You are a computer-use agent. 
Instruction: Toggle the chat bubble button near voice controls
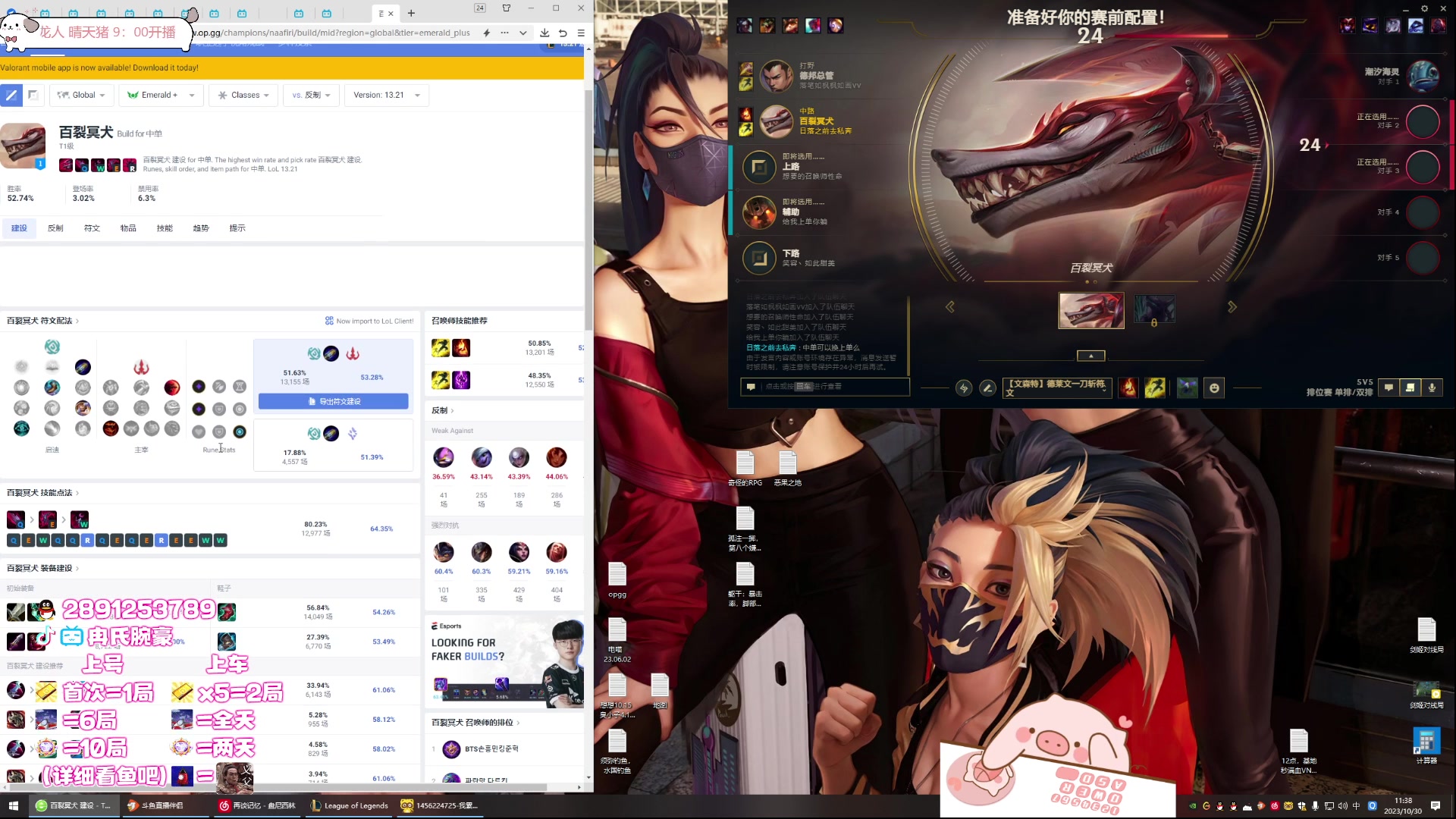pos(1389,388)
